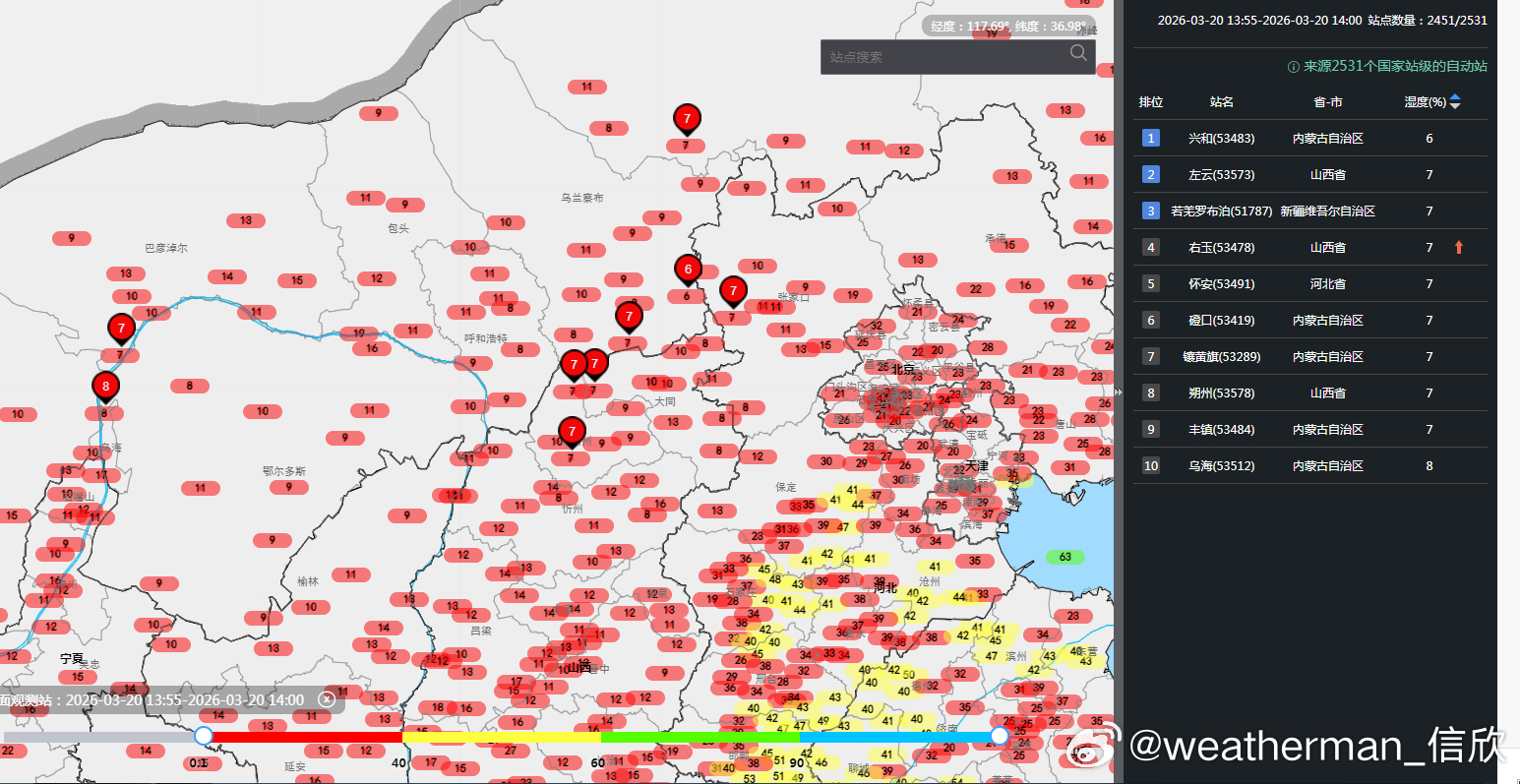Click the 排位 column header
Image resolution: width=1520 pixels, height=784 pixels.
pyautogui.click(x=1151, y=102)
